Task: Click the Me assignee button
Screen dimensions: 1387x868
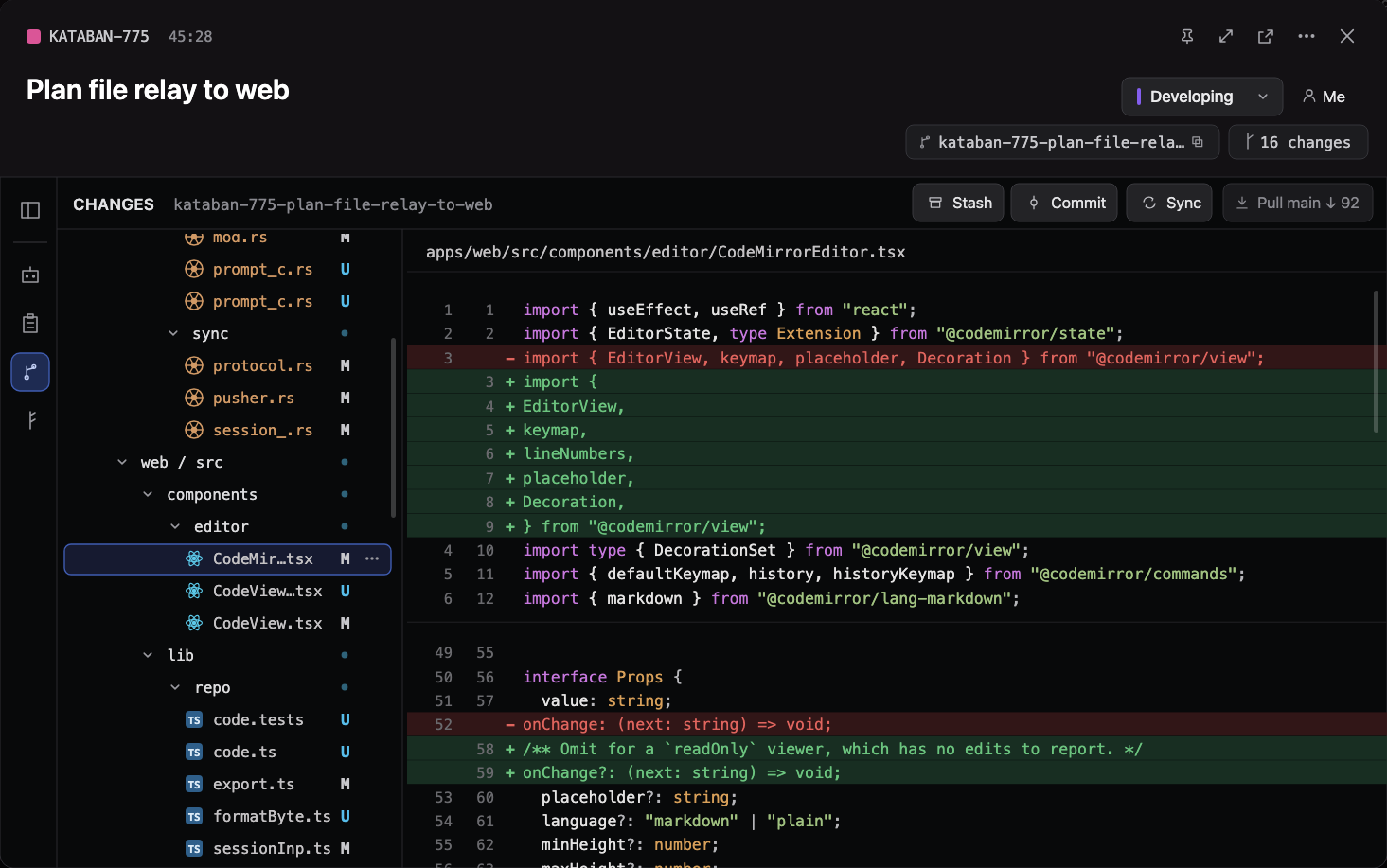Action: point(1324,97)
